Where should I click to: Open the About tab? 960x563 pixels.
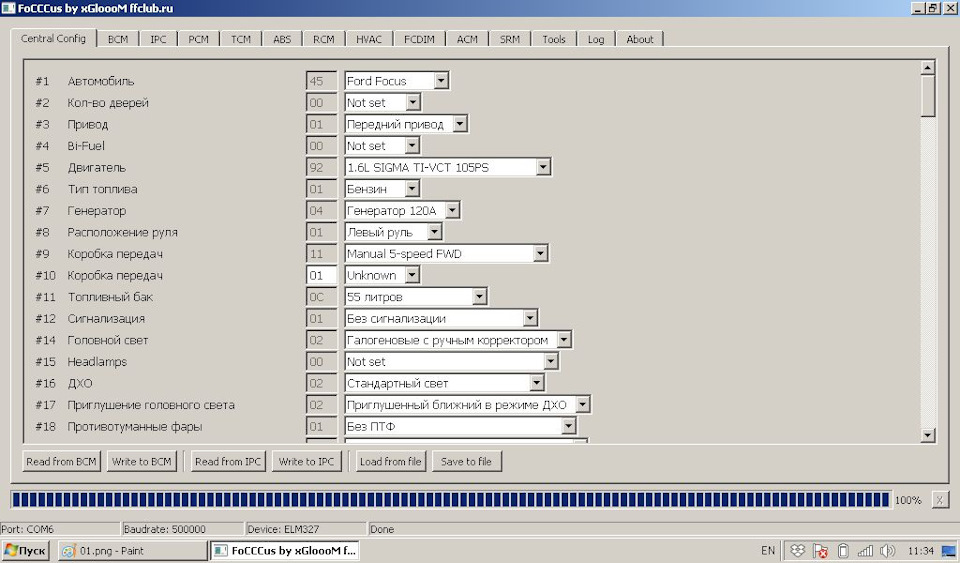pos(639,39)
